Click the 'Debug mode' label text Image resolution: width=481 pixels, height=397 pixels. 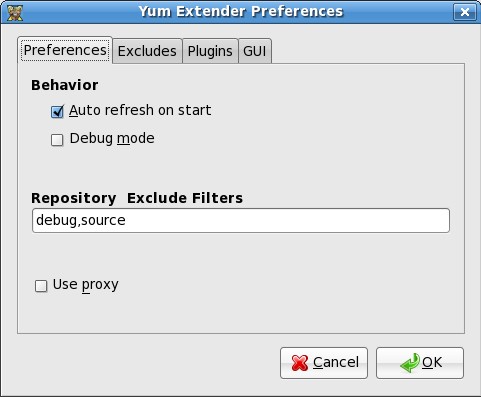[x=112, y=138]
